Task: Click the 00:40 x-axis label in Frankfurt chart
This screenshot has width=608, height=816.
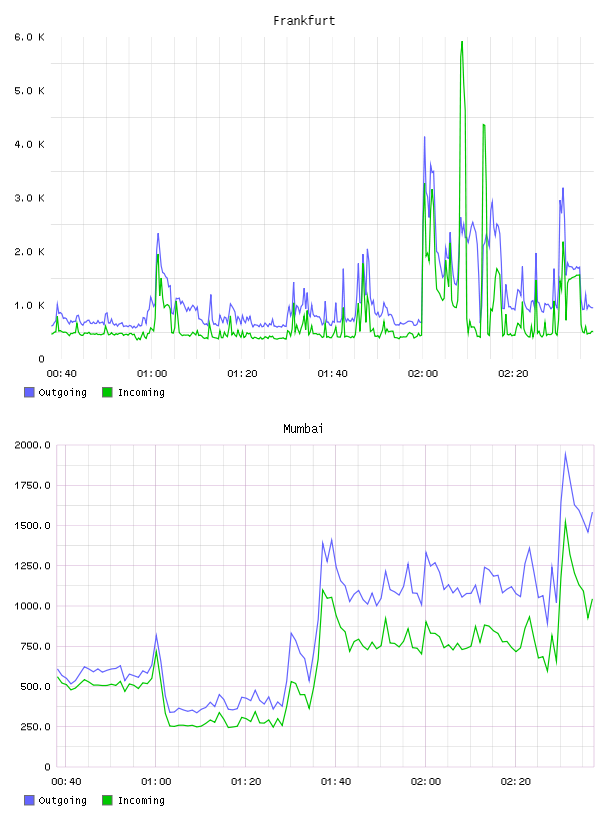Action: tap(61, 373)
